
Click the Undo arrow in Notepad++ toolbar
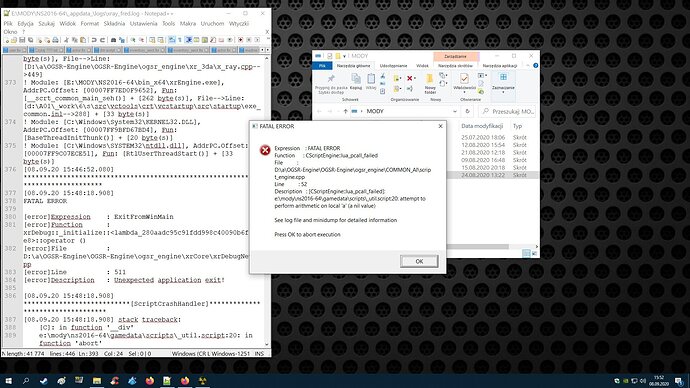pyautogui.click(x=94, y=40)
